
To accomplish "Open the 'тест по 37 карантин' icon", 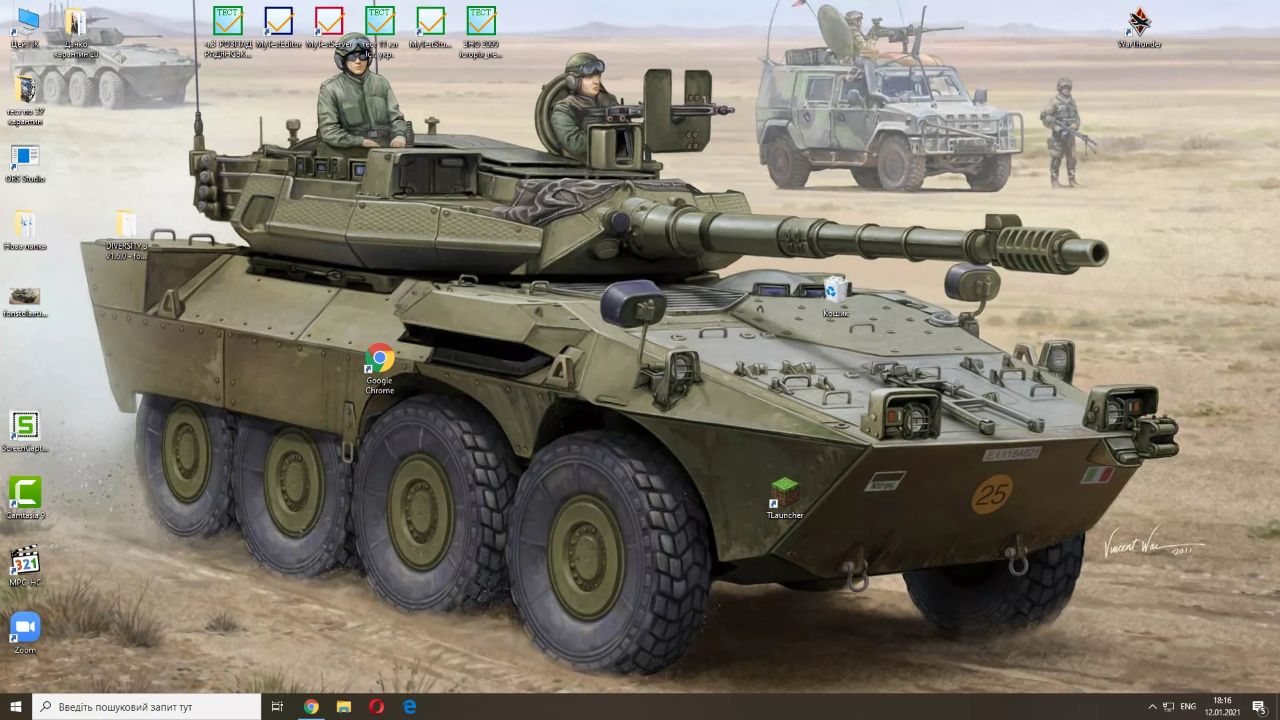I will coord(25,100).
